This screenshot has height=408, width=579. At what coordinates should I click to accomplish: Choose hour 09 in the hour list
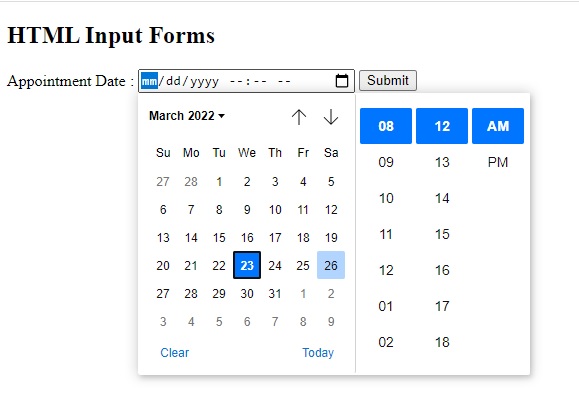[386, 162]
